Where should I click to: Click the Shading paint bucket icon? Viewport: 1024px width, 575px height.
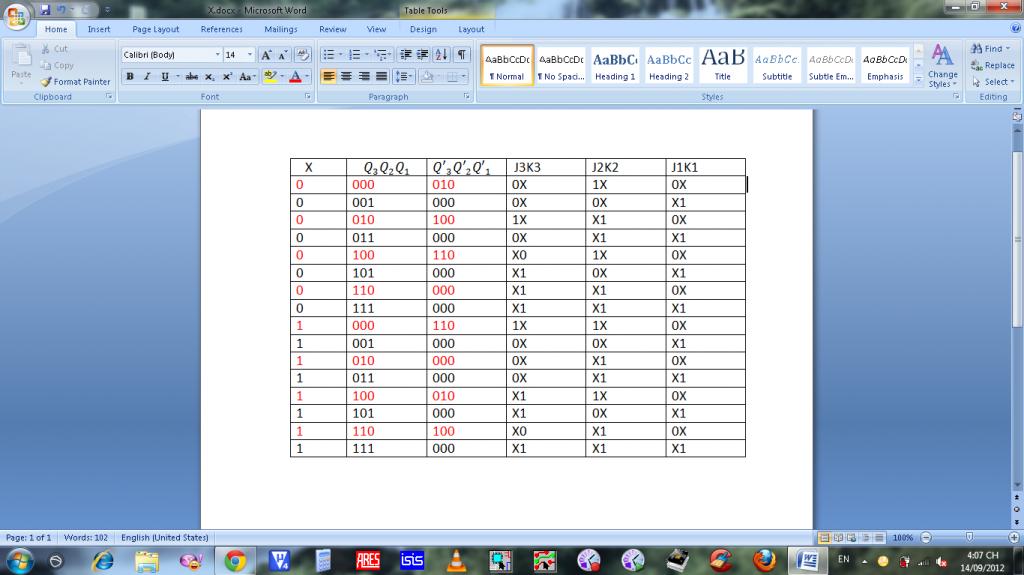tap(427, 76)
